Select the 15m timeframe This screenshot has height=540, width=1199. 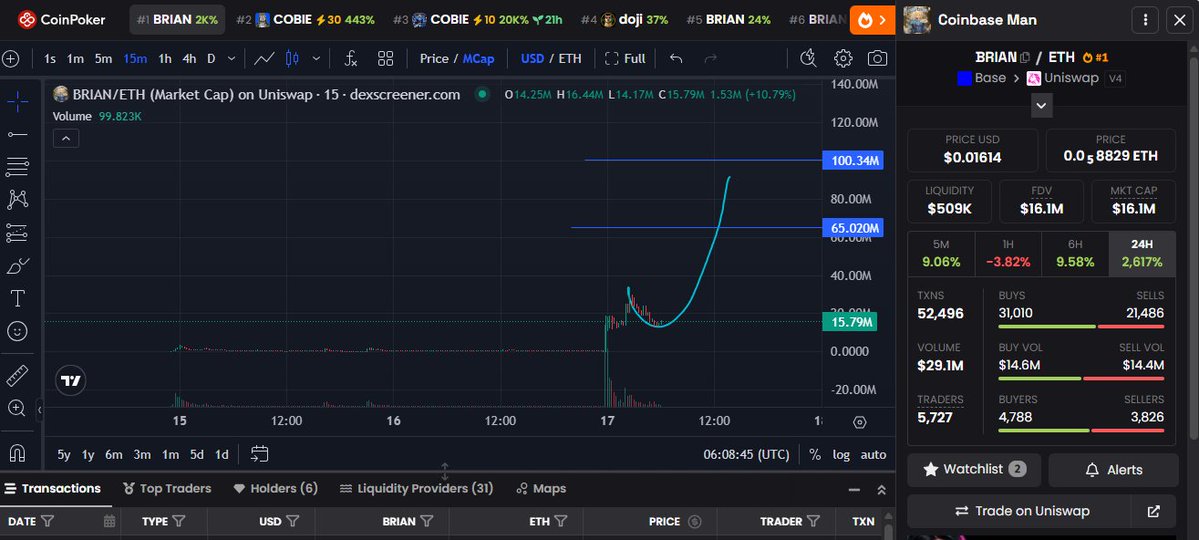tap(135, 58)
